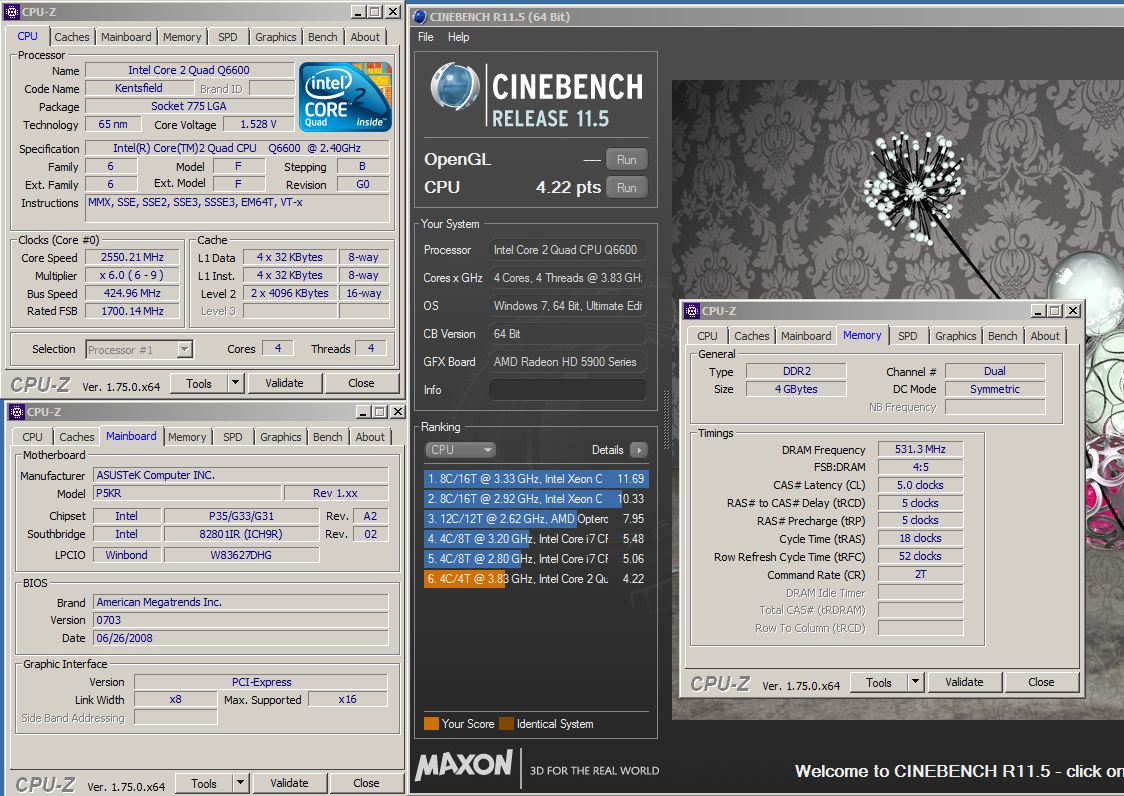The width and height of the screenshot is (1124, 796).
Task: Click the CPU-Z icon in Memory window title bar
Action: pyautogui.click(x=692, y=311)
